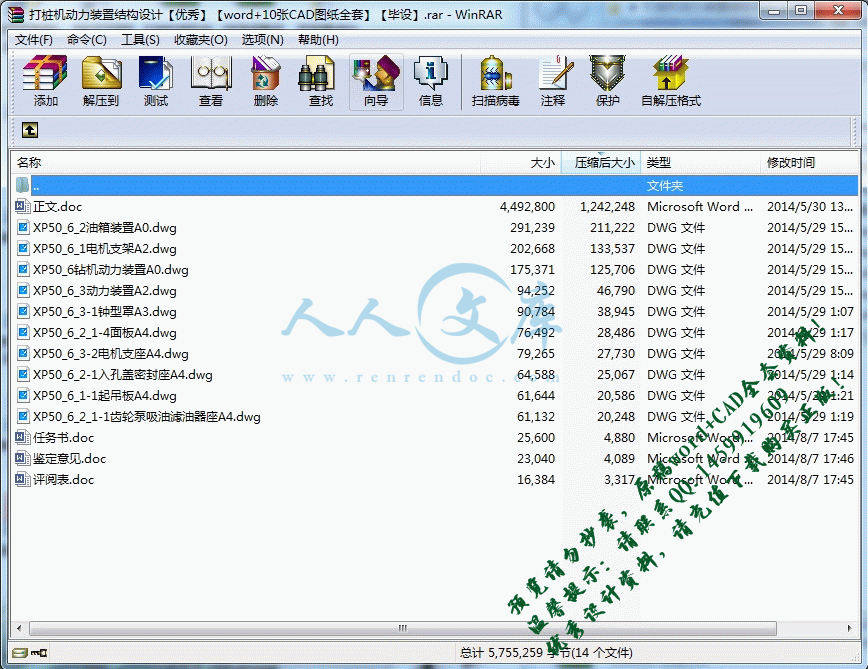Click the scrollbar right arrow

click(x=850, y=629)
